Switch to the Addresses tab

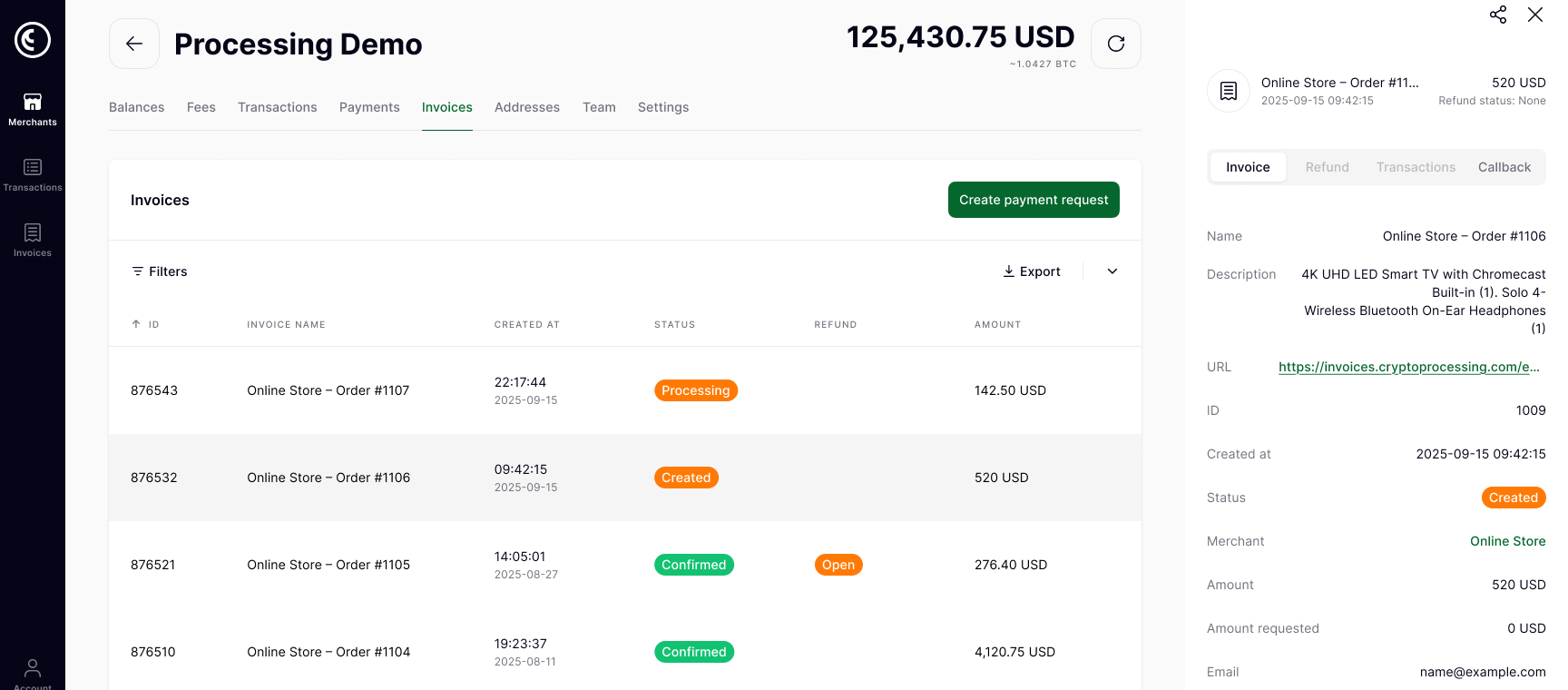527,107
